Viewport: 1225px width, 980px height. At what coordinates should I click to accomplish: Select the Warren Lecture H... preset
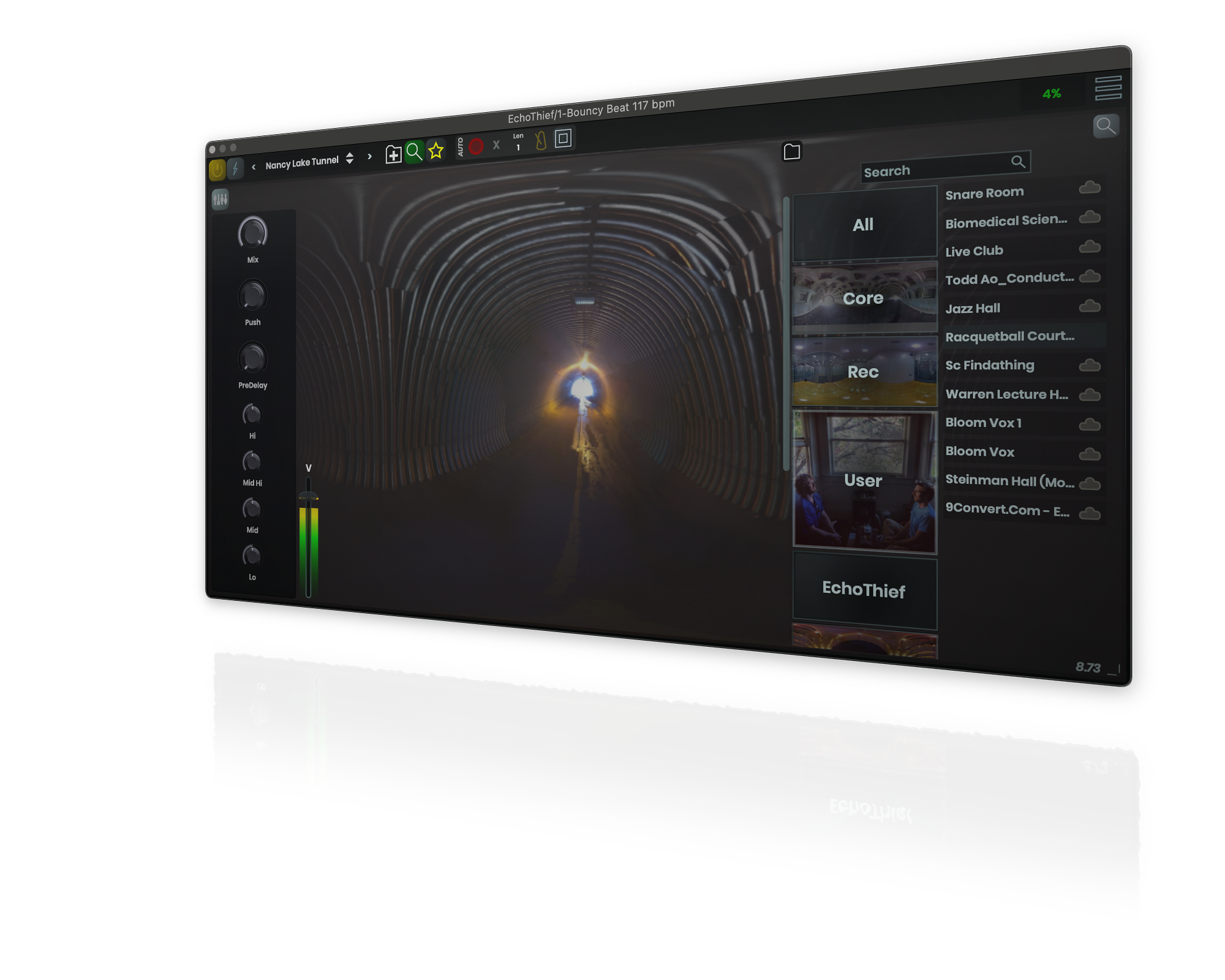tap(1024, 394)
